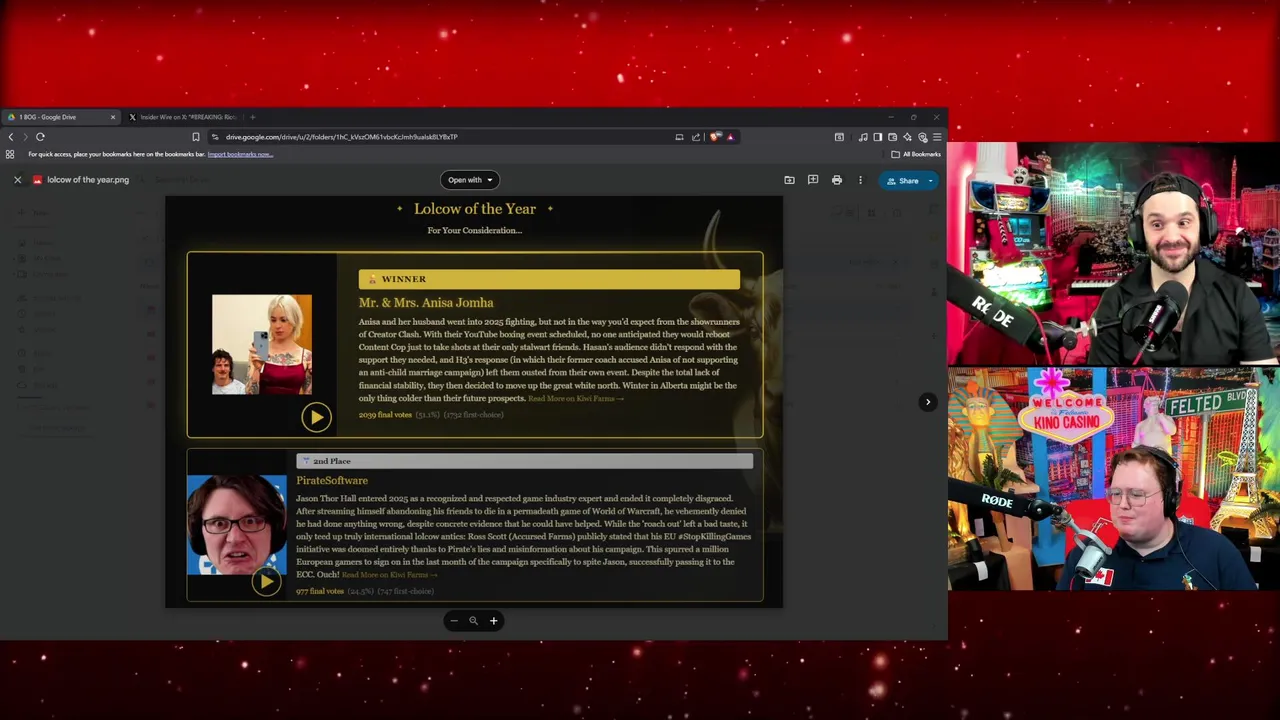Screen dimensions: 1280x720
Task: Click the install app icon in the address bar
Action: pyautogui.click(x=679, y=137)
